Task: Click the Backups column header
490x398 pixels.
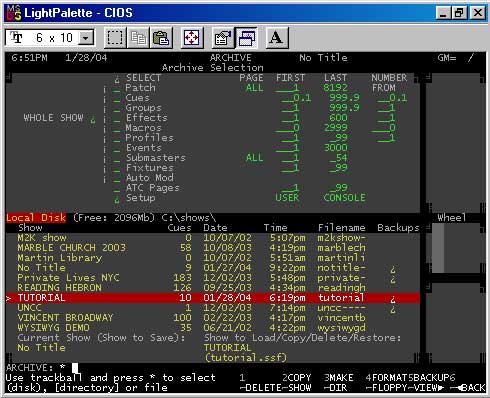Action: [x=398, y=228]
